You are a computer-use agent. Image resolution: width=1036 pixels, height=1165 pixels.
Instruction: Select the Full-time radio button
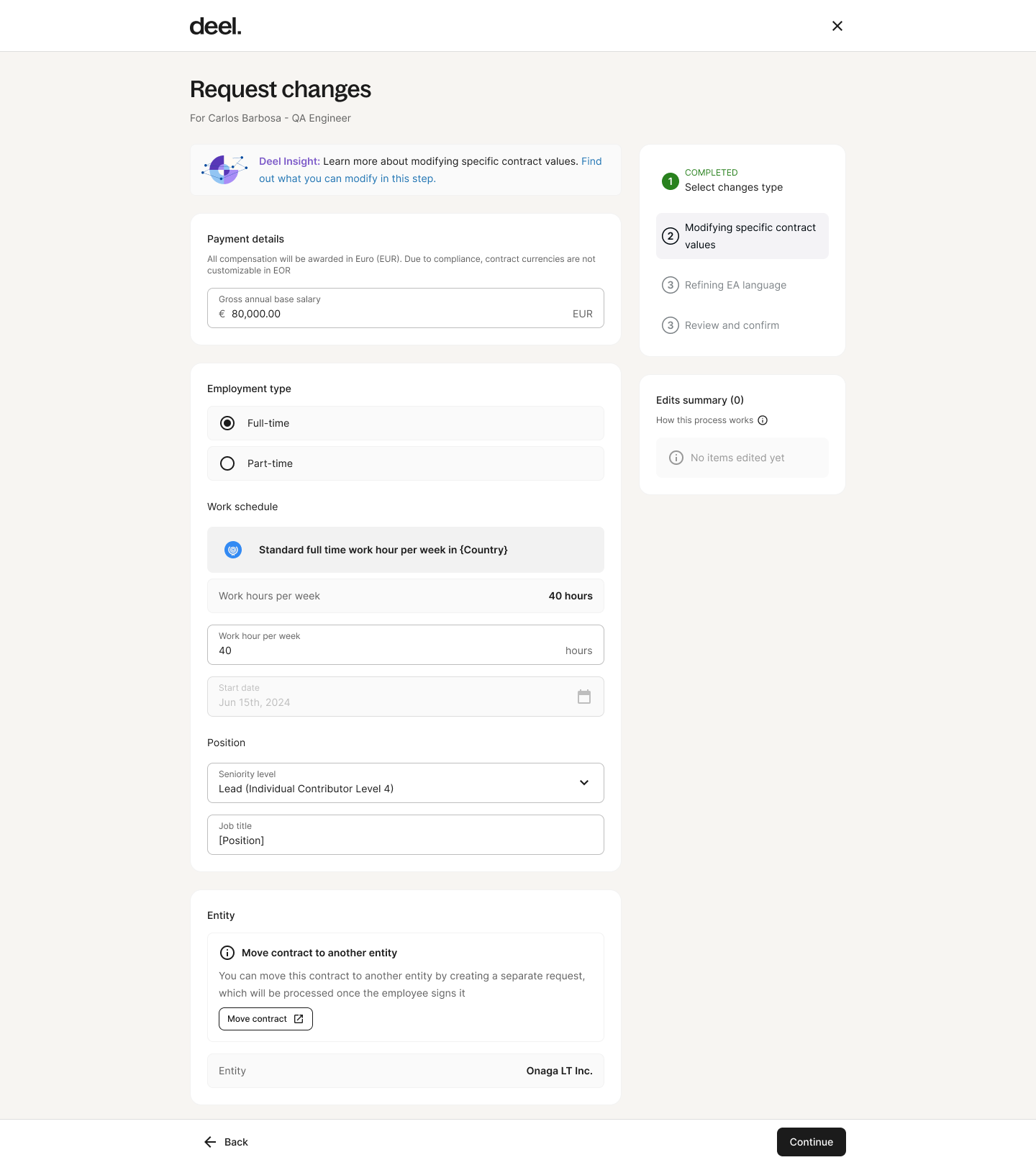(227, 423)
